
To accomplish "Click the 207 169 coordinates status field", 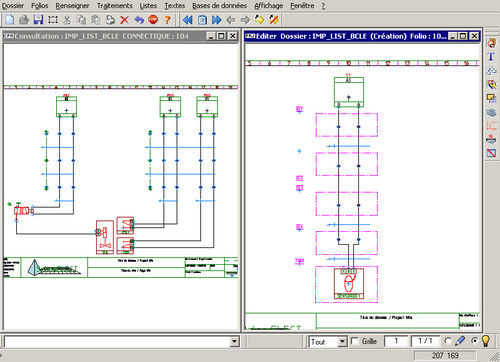I will [445, 355].
